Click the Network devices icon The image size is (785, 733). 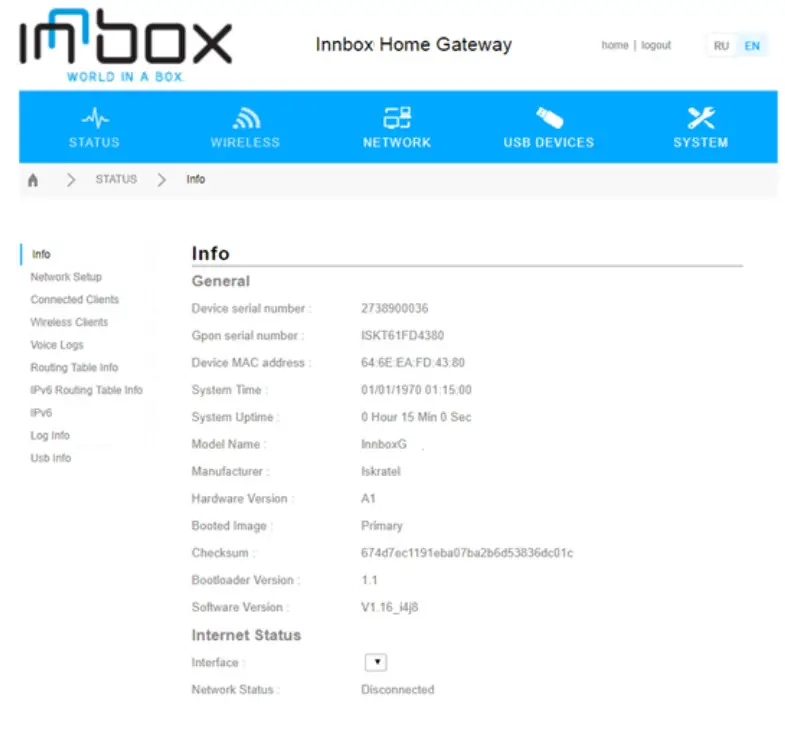click(x=397, y=118)
